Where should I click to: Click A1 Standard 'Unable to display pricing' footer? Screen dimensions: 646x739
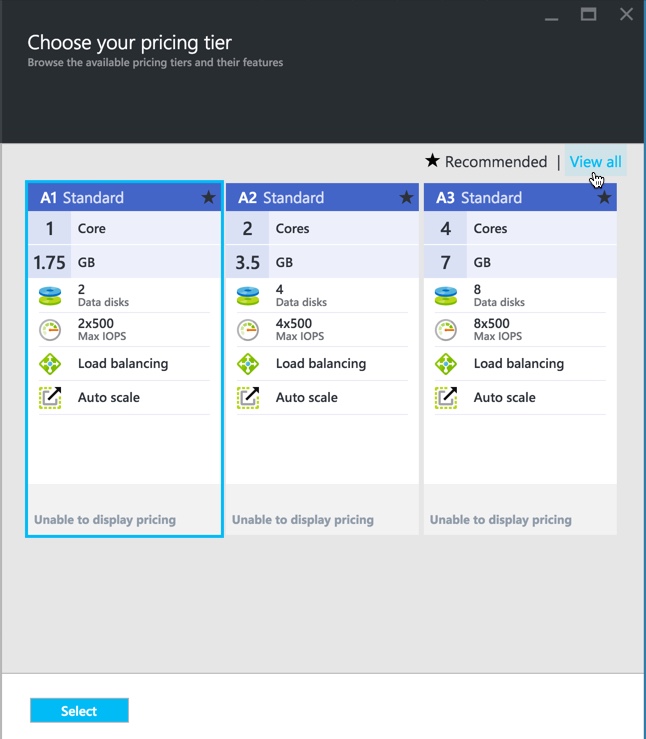click(x=105, y=520)
